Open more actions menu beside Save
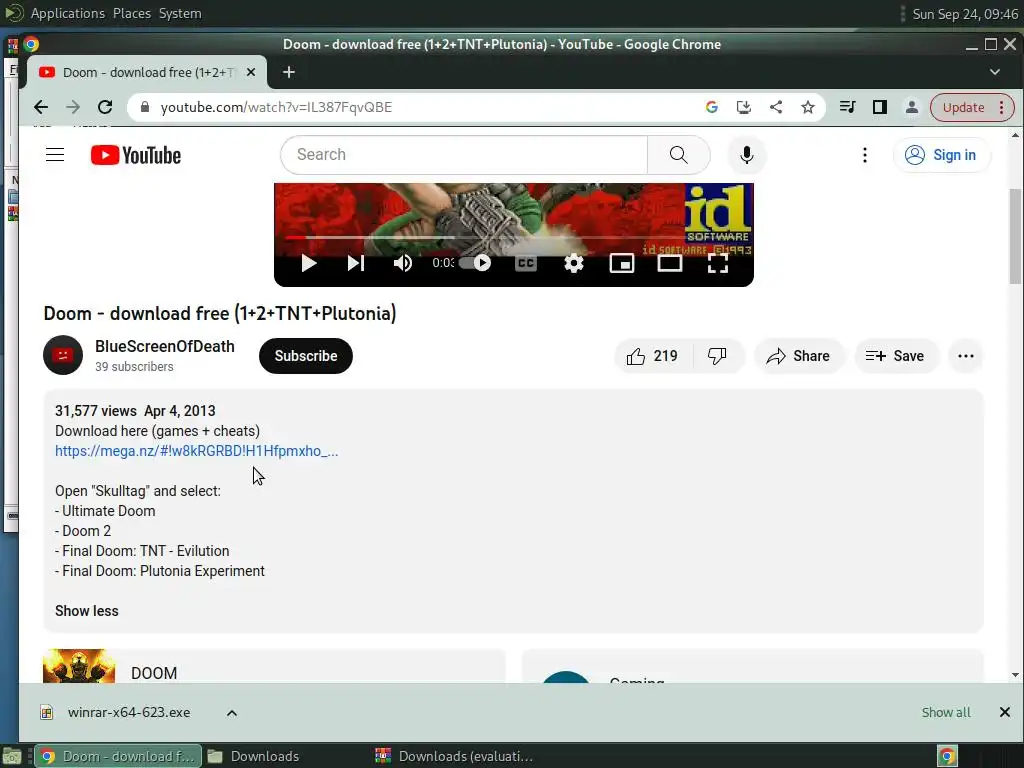1024x768 pixels. click(x=965, y=356)
